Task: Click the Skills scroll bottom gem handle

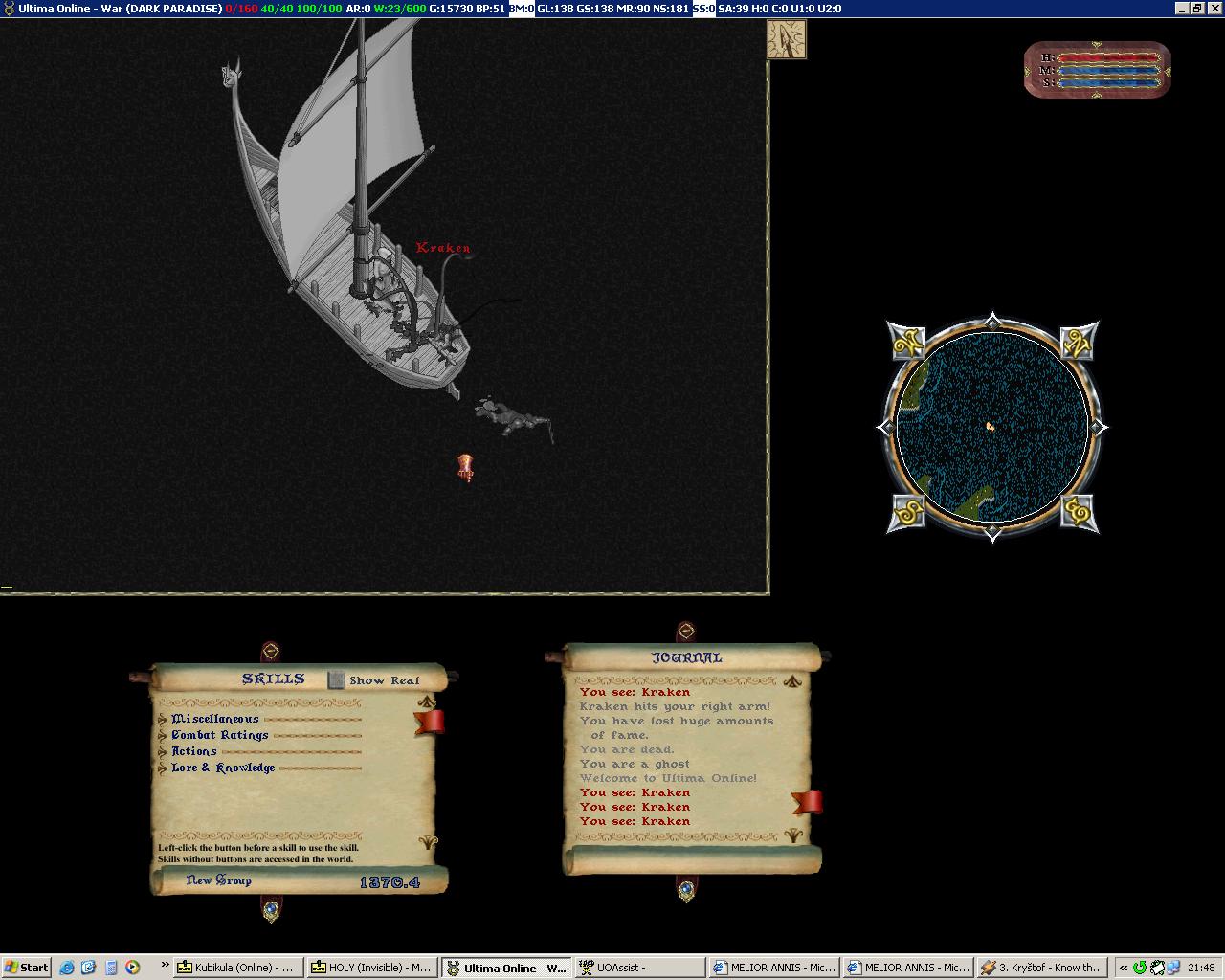Action: [x=271, y=909]
